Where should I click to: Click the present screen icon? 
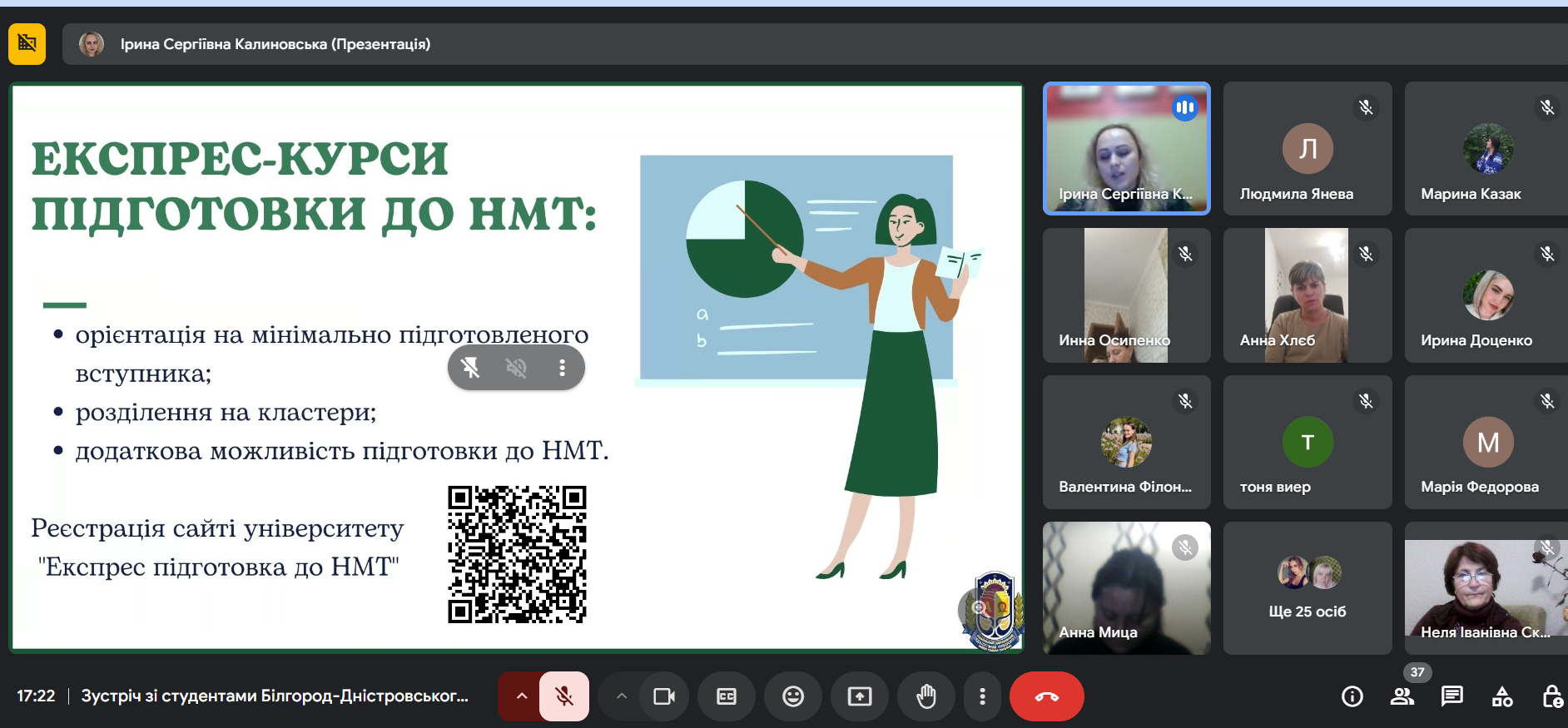[860, 696]
